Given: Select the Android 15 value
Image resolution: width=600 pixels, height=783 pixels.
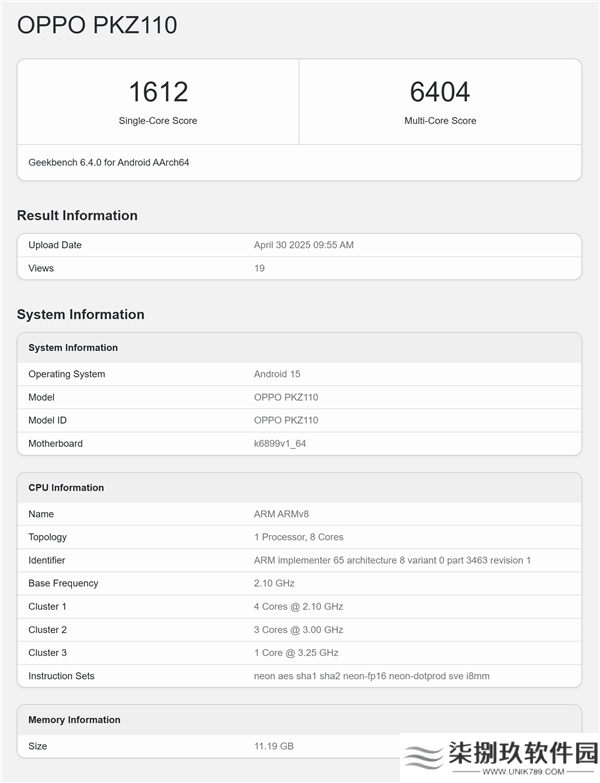Looking at the screenshot, I should (x=277, y=374).
